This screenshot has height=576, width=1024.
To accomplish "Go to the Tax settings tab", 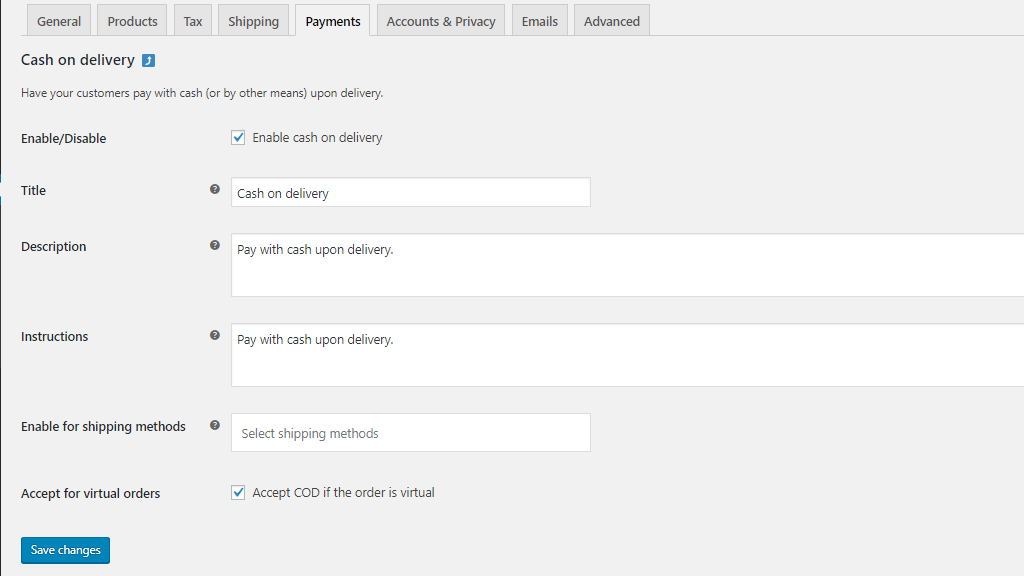I will click(193, 21).
